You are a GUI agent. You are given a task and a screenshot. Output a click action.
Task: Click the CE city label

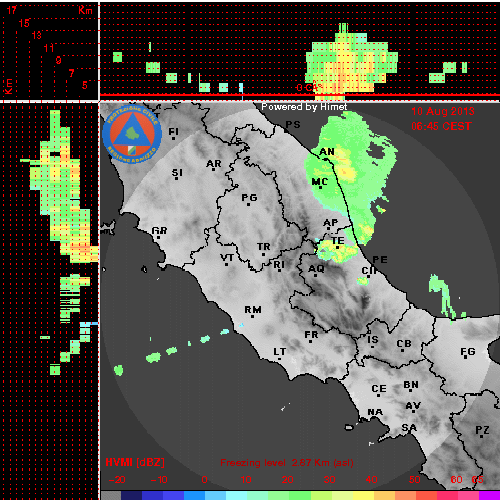(x=379, y=389)
